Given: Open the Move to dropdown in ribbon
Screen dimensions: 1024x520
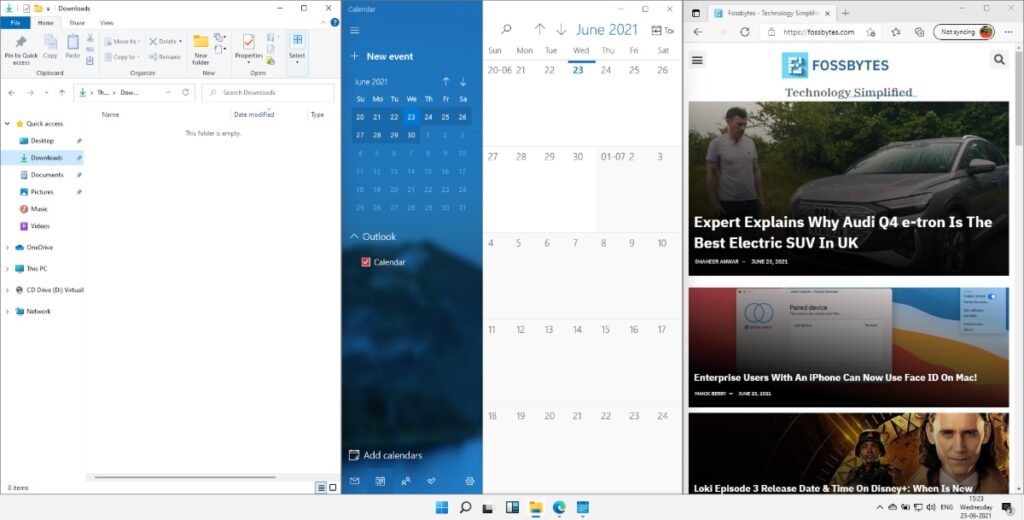Looking at the screenshot, I should tap(123, 41).
